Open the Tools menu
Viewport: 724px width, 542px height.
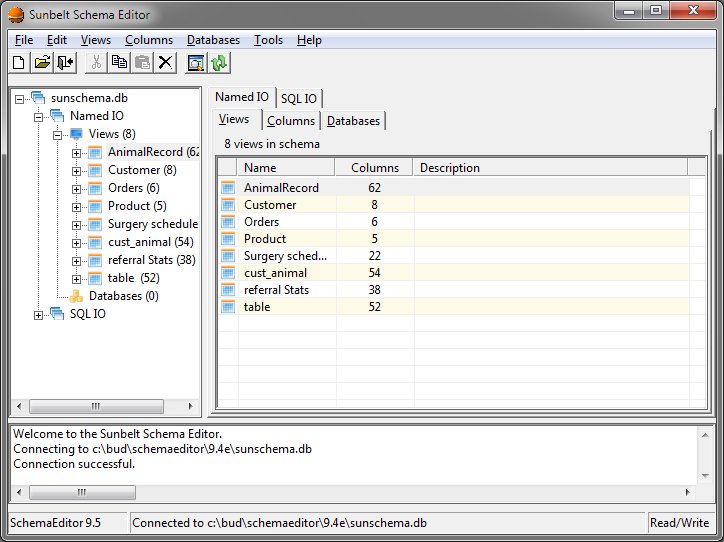tap(268, 40)
